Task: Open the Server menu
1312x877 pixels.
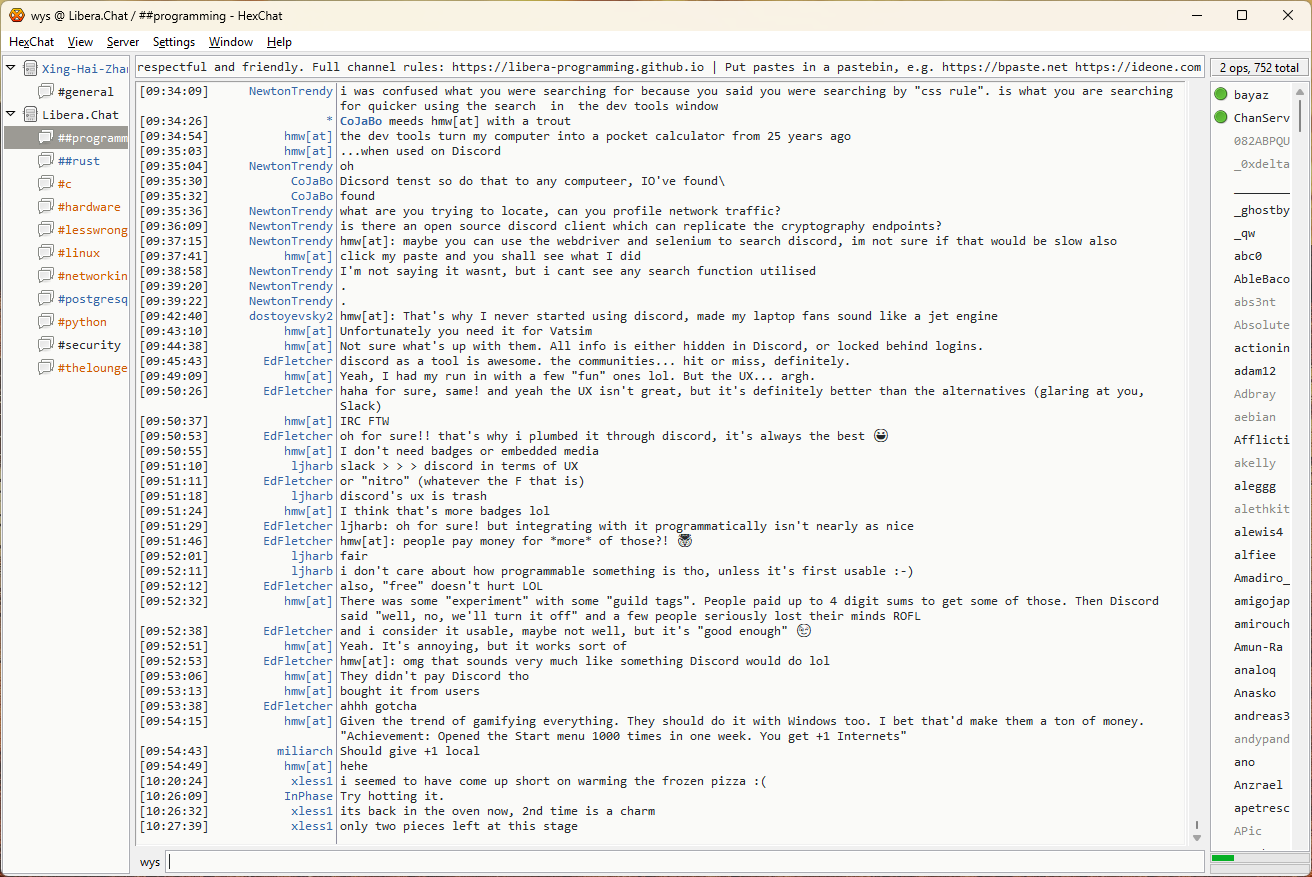Action: point(123,42)
